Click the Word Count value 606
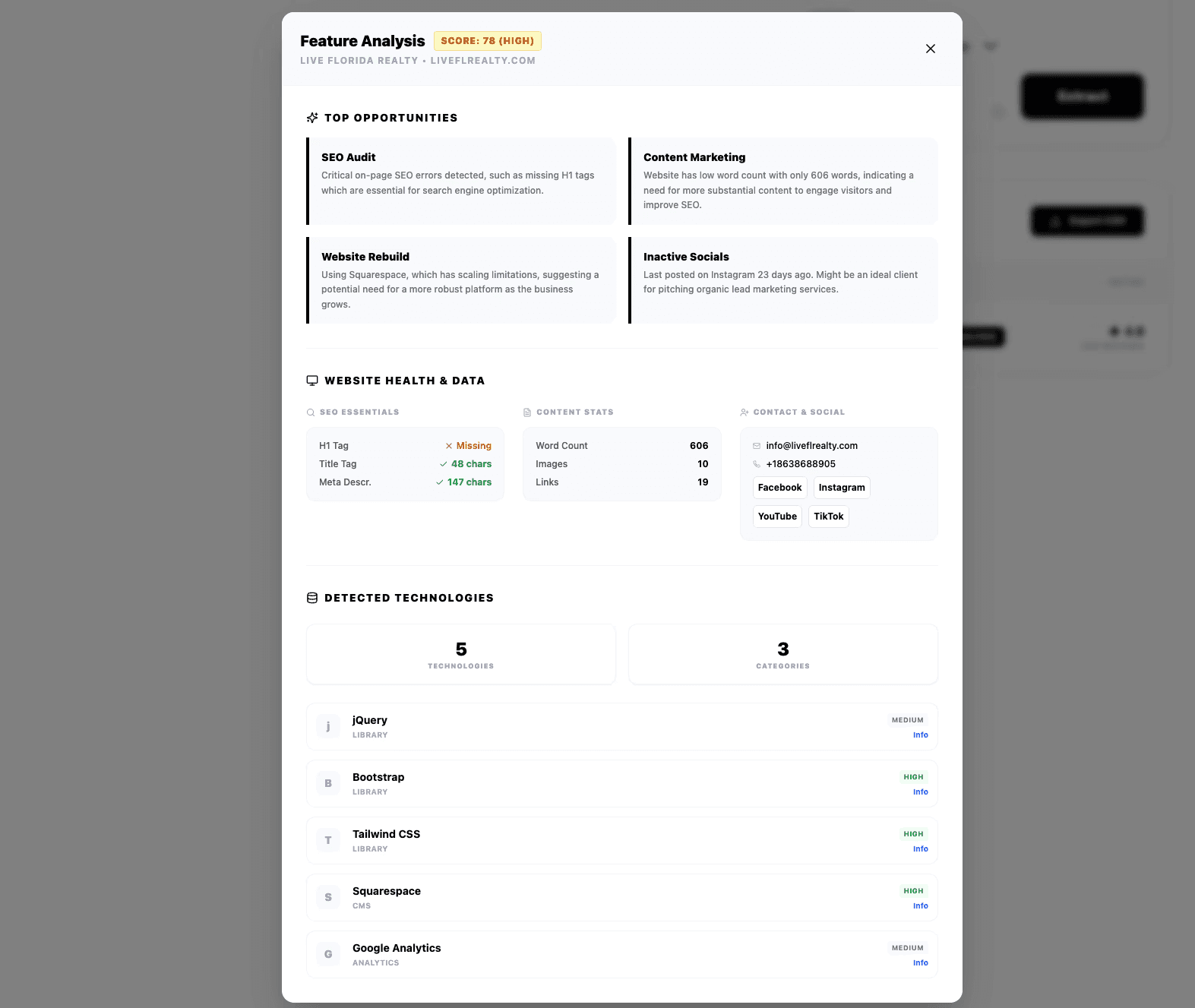 point(699,446)
